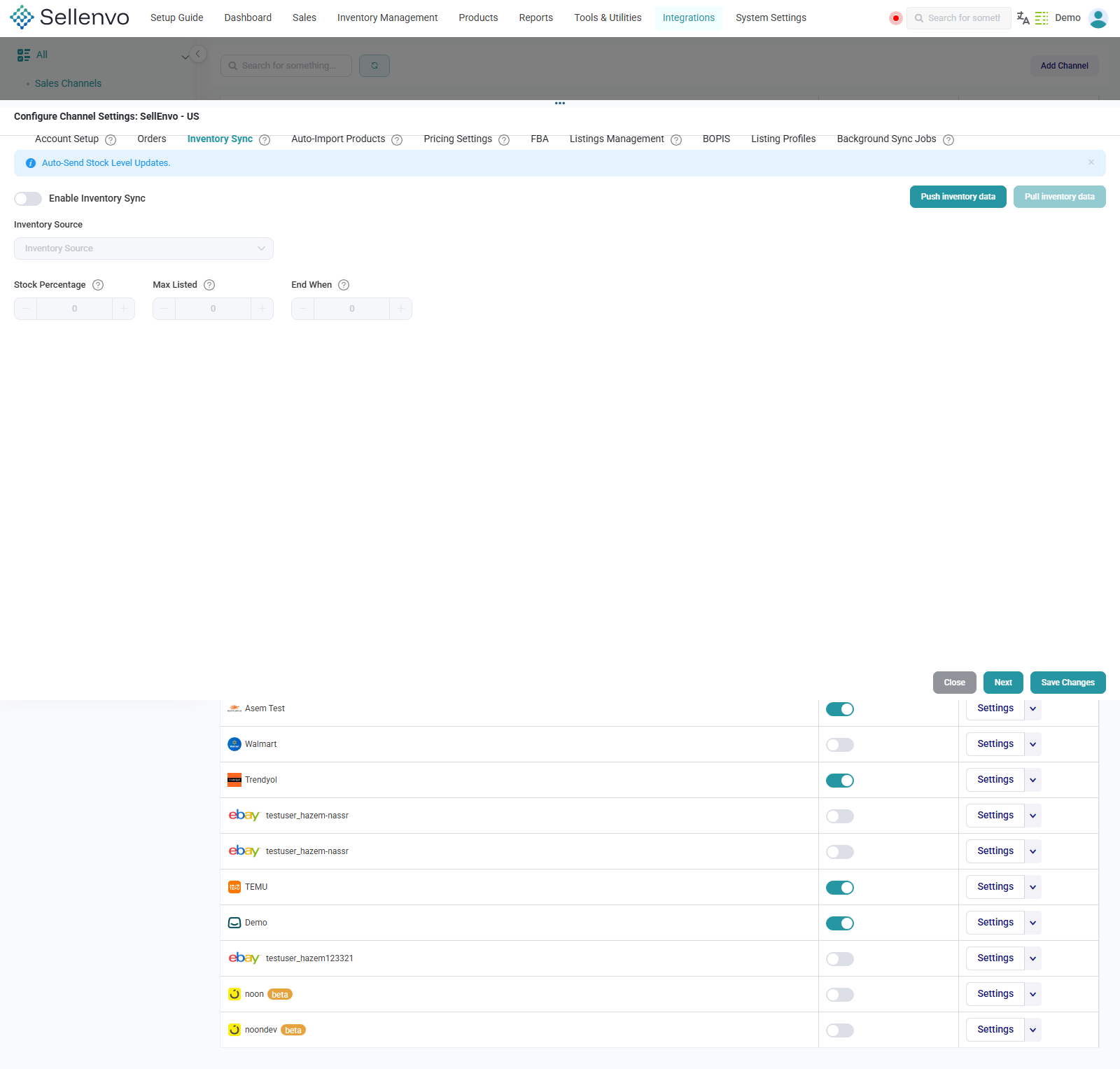Expand Settings dropdown arrow for noon

point(1032,994)
